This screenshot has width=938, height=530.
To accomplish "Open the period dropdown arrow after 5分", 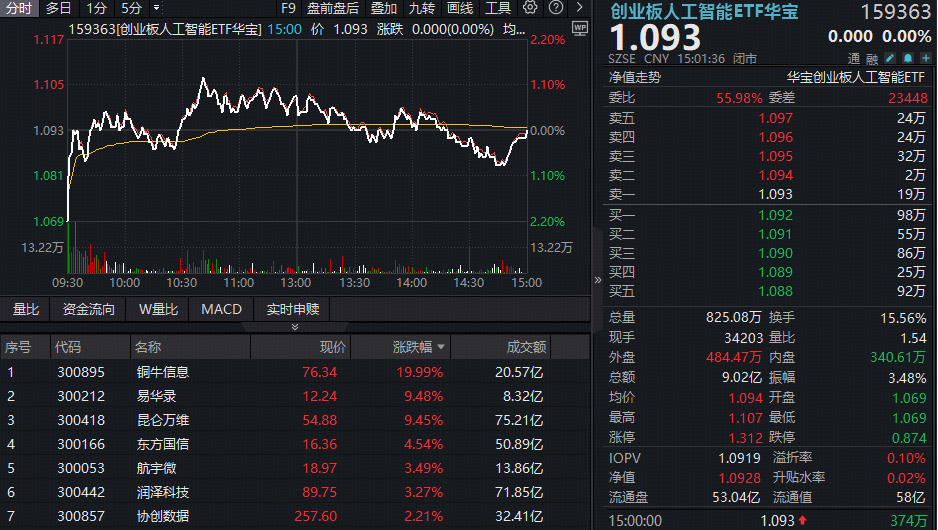I will [x=155, y=8].
